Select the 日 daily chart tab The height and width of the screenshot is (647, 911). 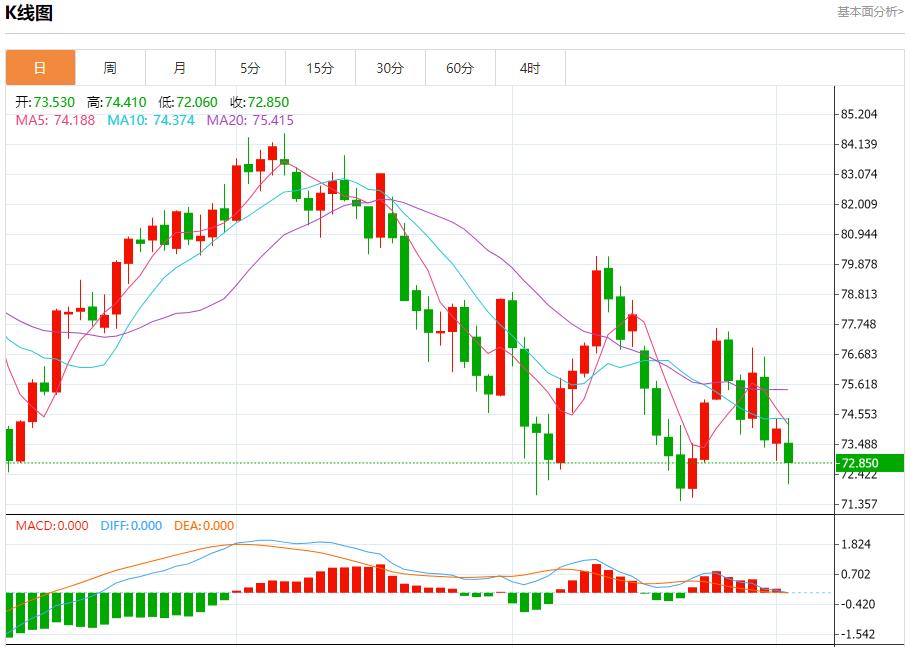click(x=40, y=68)
